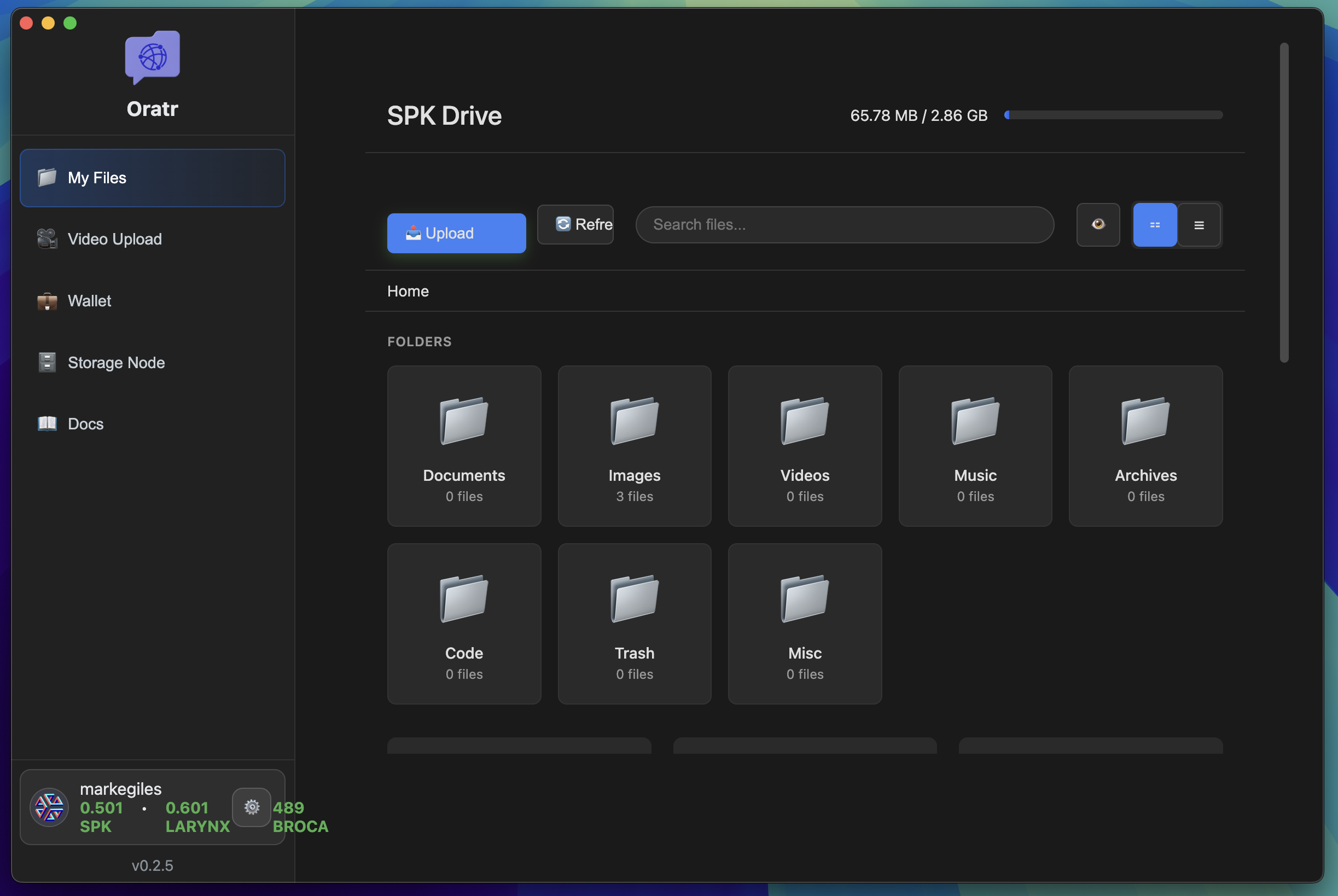Click the Oratr globe logo icon
Screen dimensions: 1338x896
coord(153,57)
